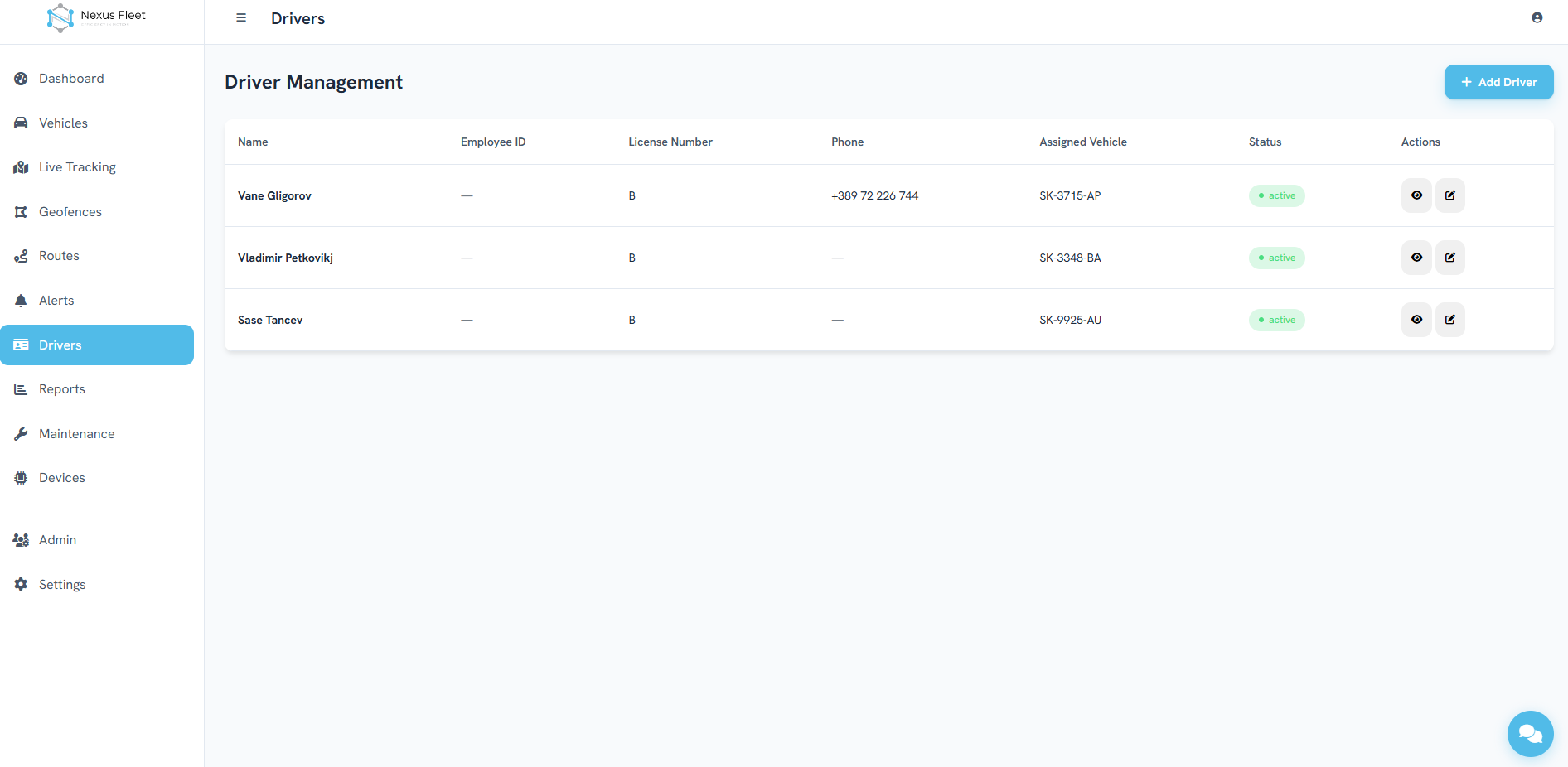
Task: View details for Vane Gligorov
Action: 1416,195
